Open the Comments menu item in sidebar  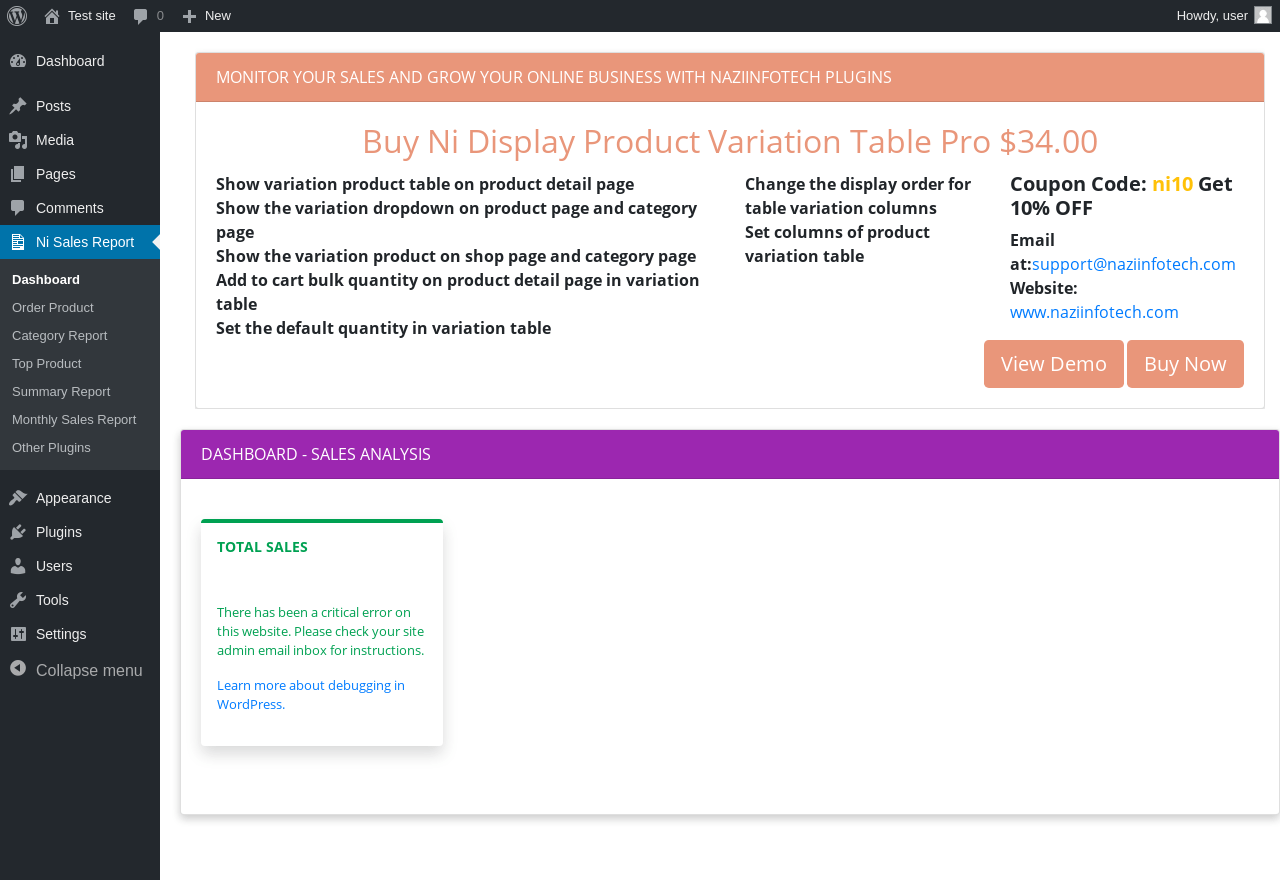coord(80,208)
